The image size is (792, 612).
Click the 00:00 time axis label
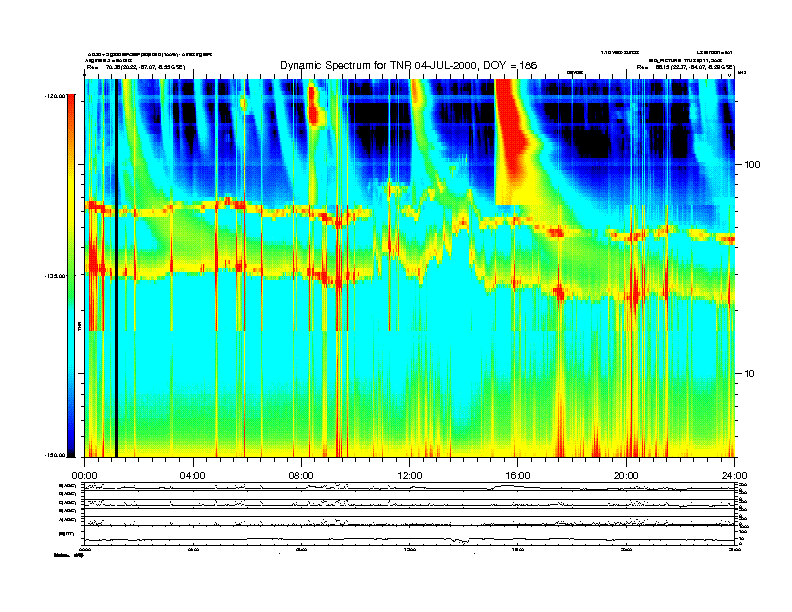coord(84,476)
